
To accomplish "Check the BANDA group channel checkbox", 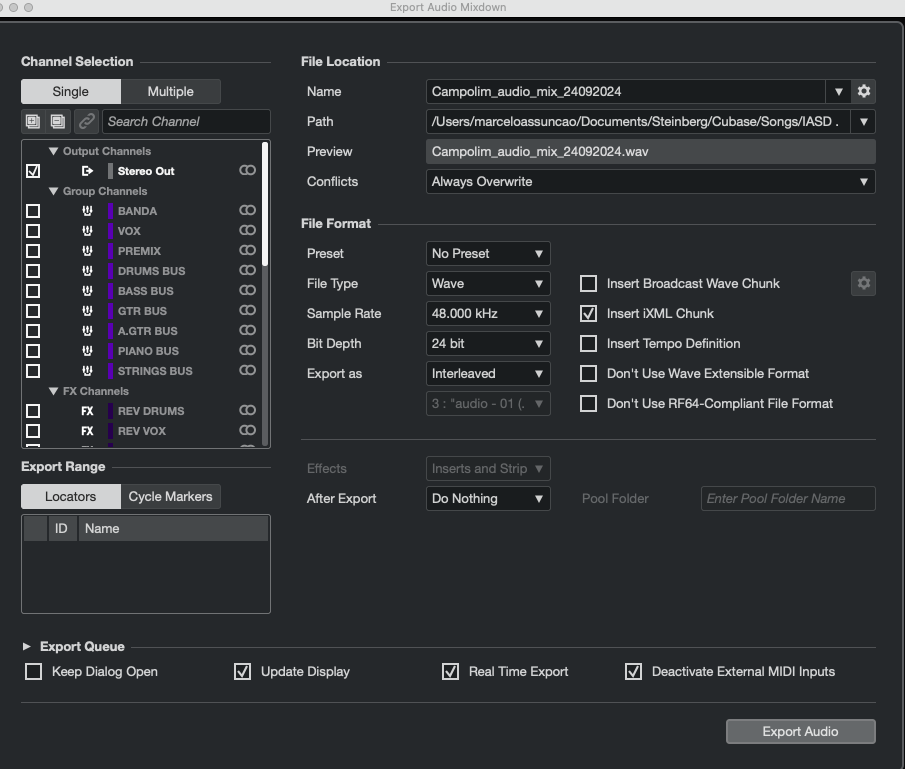I will (x=33, y=211).
